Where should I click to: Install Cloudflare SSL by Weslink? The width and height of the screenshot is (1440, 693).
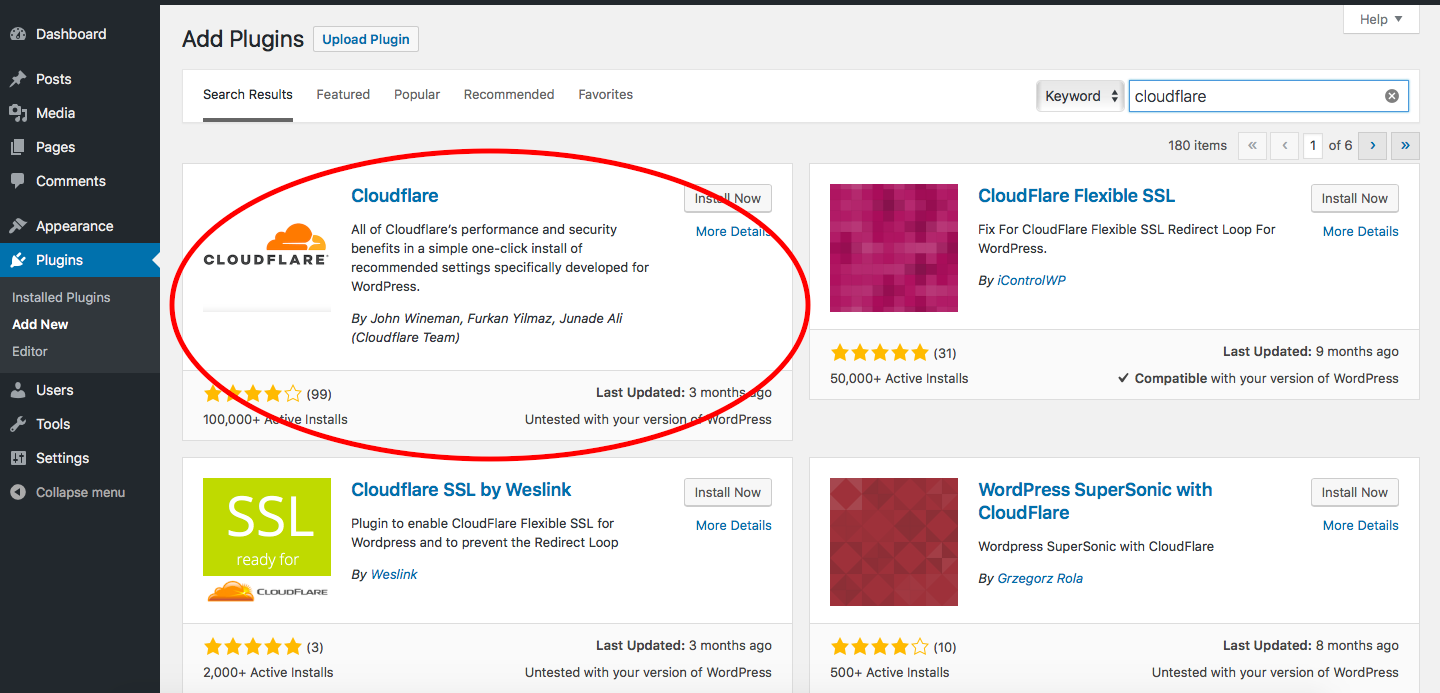tap(728, 492)
